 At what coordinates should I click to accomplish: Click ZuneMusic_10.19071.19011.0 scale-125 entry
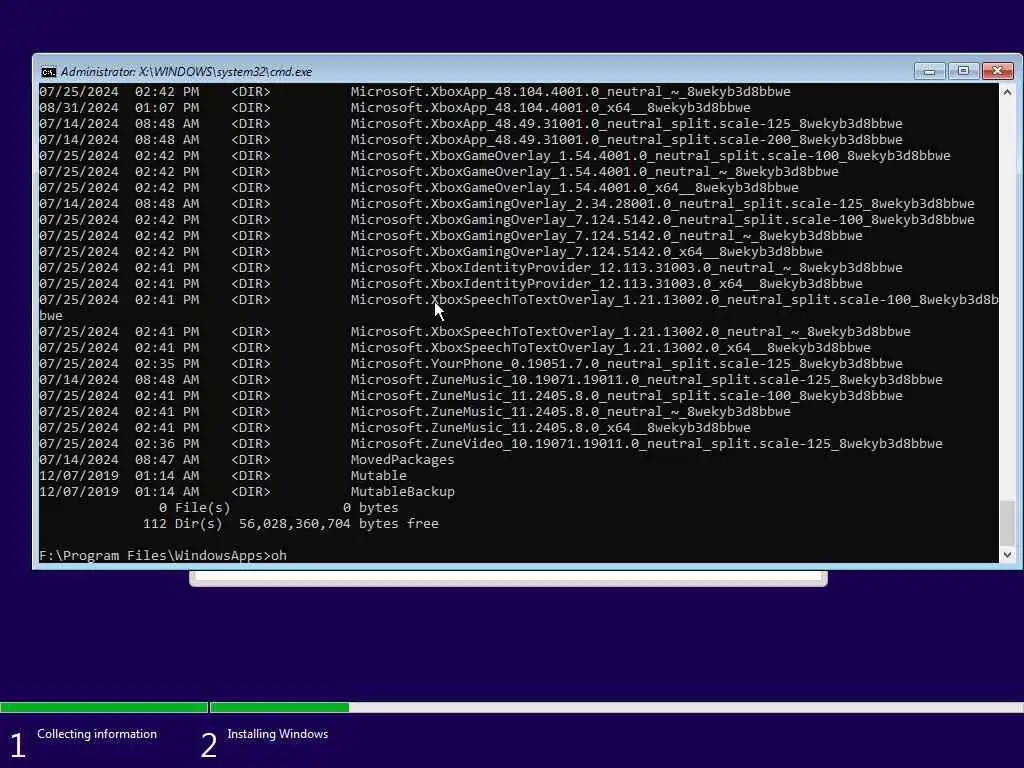tap(647, 379)
